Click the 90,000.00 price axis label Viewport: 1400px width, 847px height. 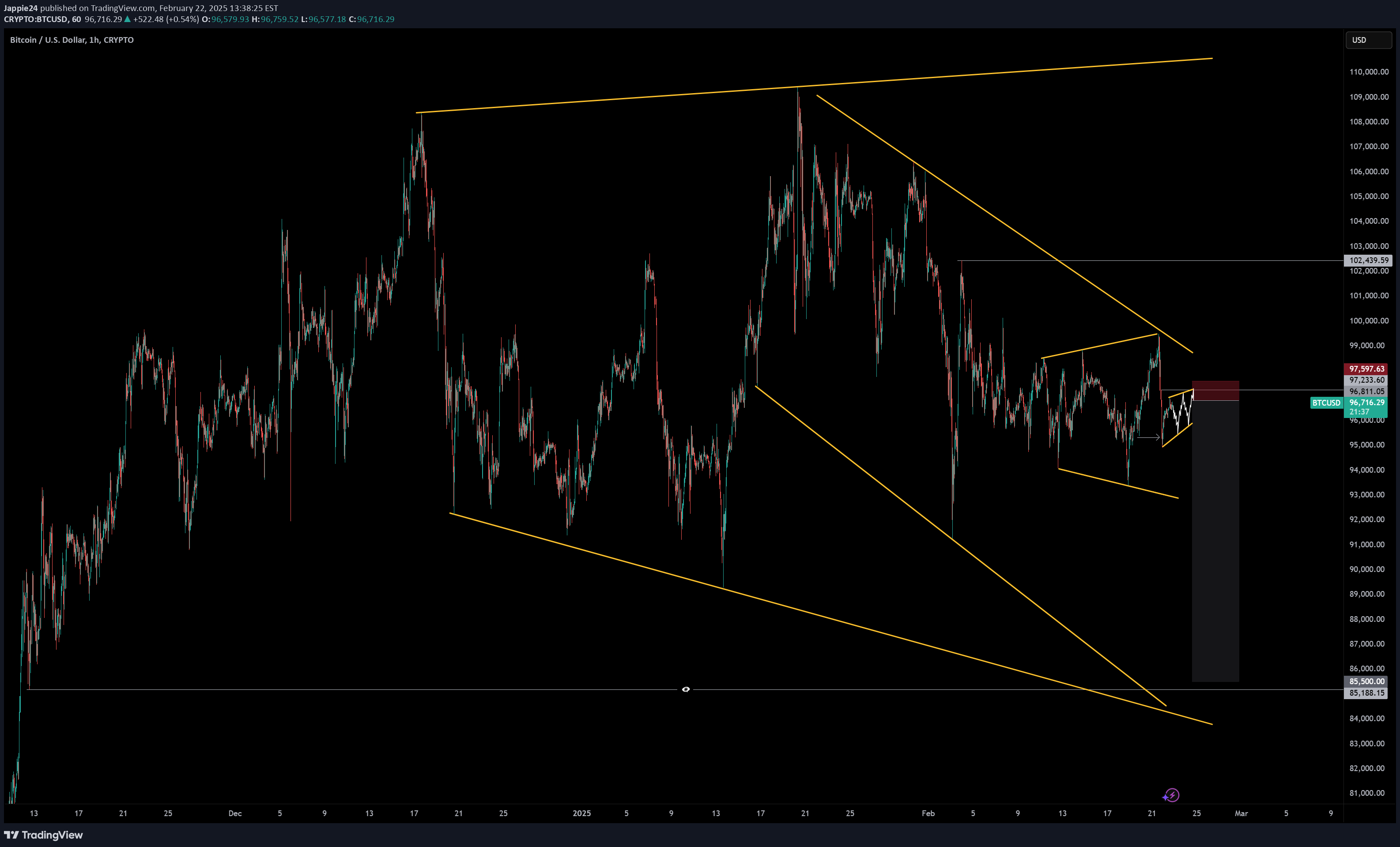coord(1367,569)
